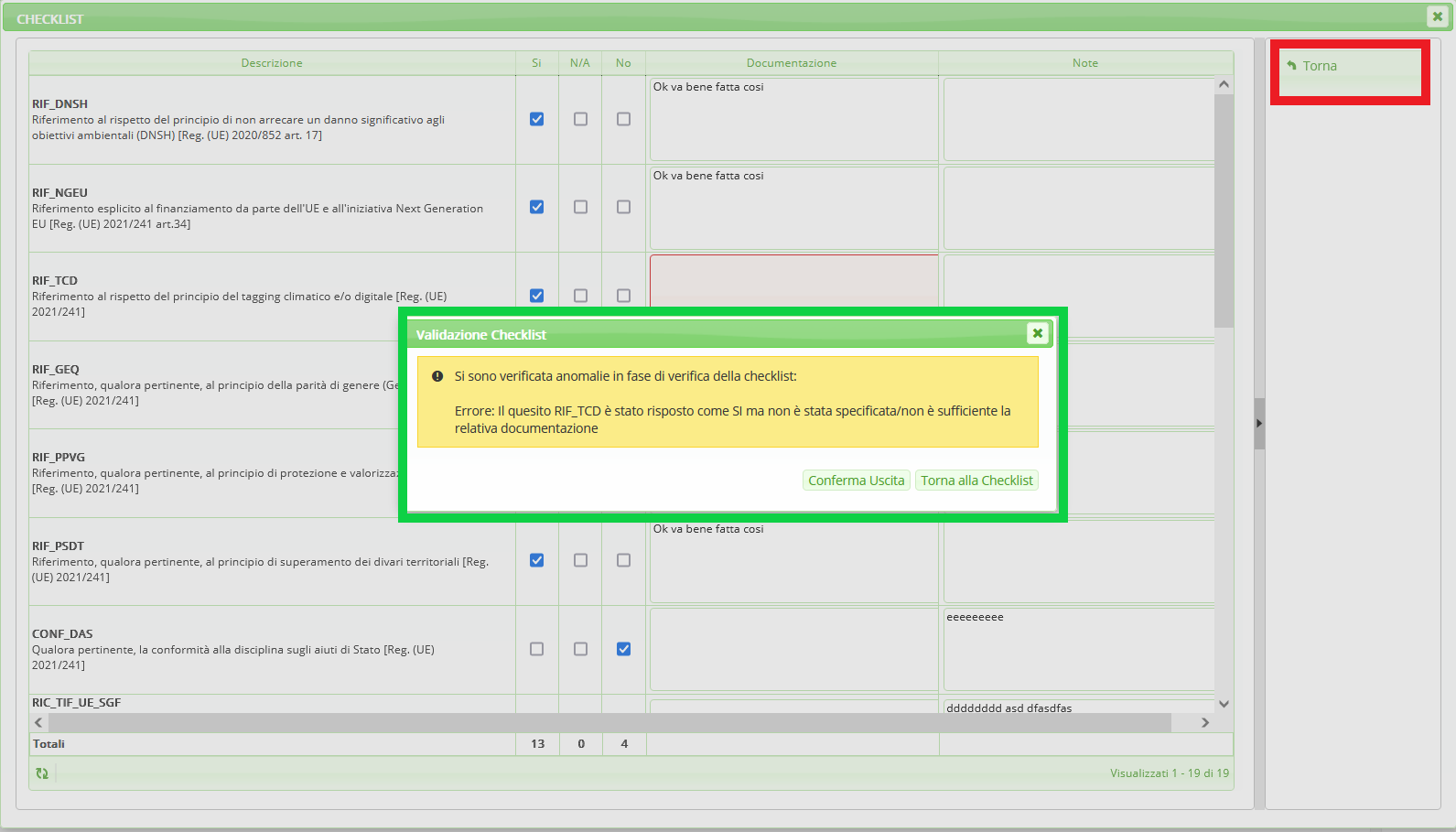This screenshot has height=832, width=1456.
Task: Check Si checkbox for CONF_DAS
Action: pyautogui.click(x=537, y=649)
